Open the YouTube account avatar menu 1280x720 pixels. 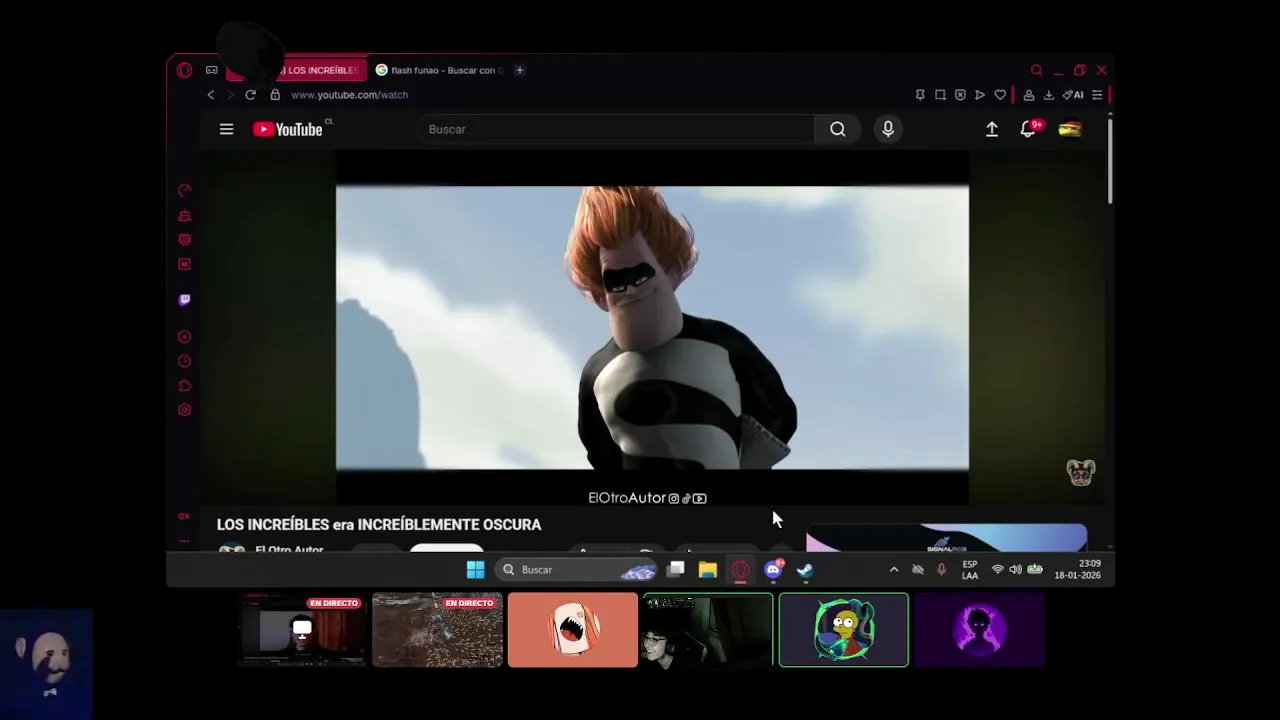(x=1070, y=129)
